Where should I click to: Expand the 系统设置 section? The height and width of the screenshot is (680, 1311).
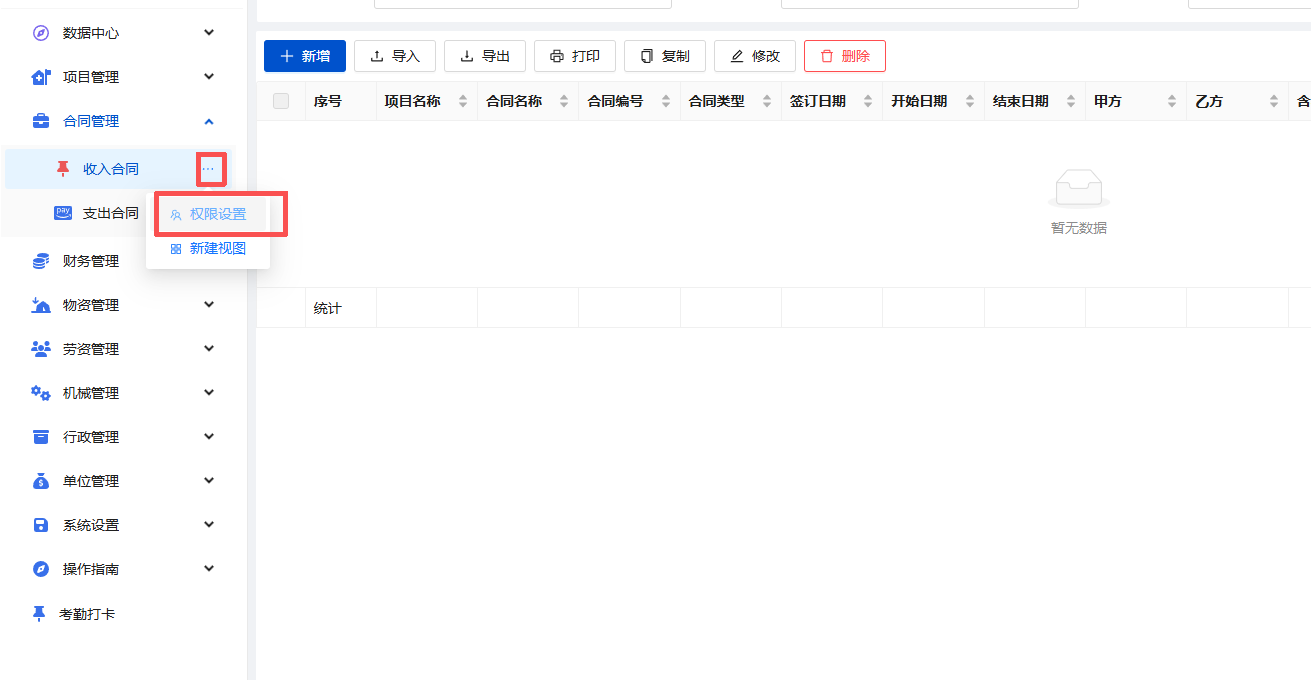209,524
